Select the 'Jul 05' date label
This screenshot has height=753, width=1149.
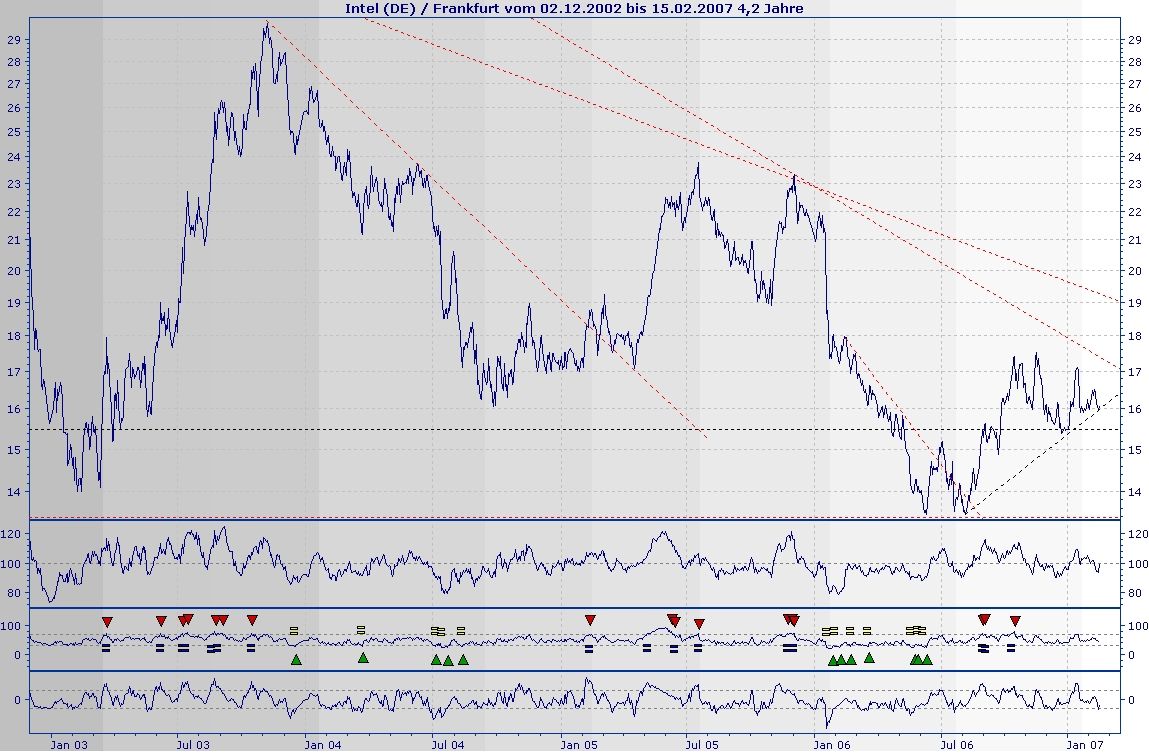click(702, 745)
